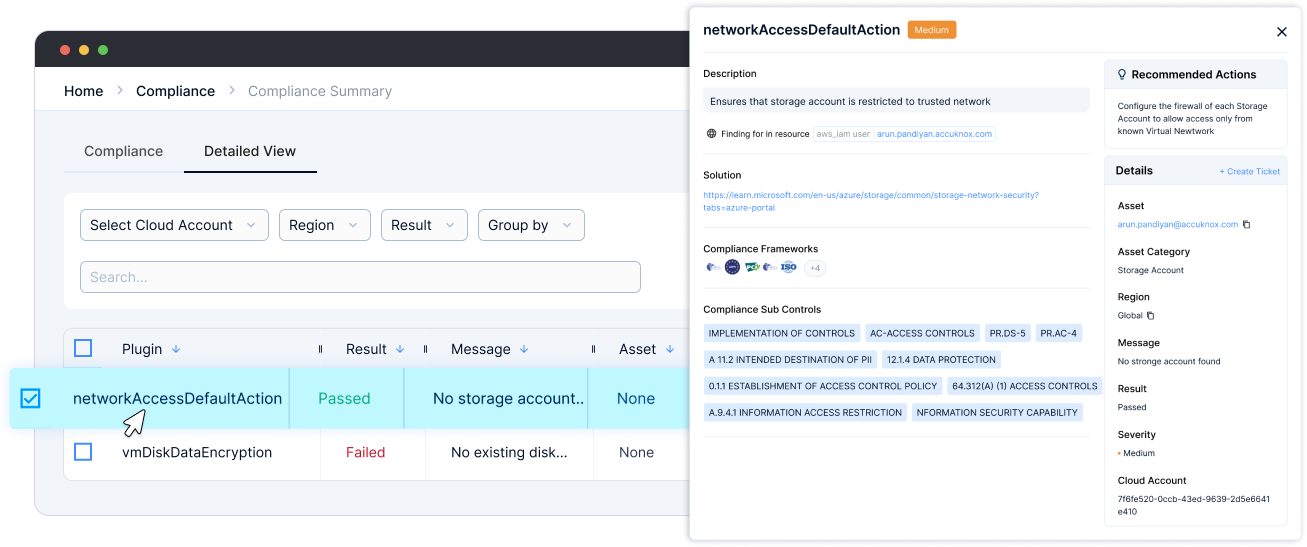
Task: Click the networkAccessDefaultAction plugin name in table
Action: [x=177, y=398]
